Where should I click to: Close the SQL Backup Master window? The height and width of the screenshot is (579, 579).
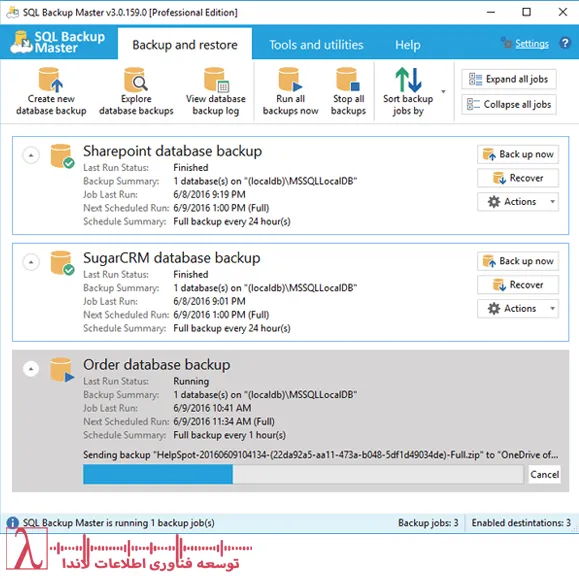point(563,12)
